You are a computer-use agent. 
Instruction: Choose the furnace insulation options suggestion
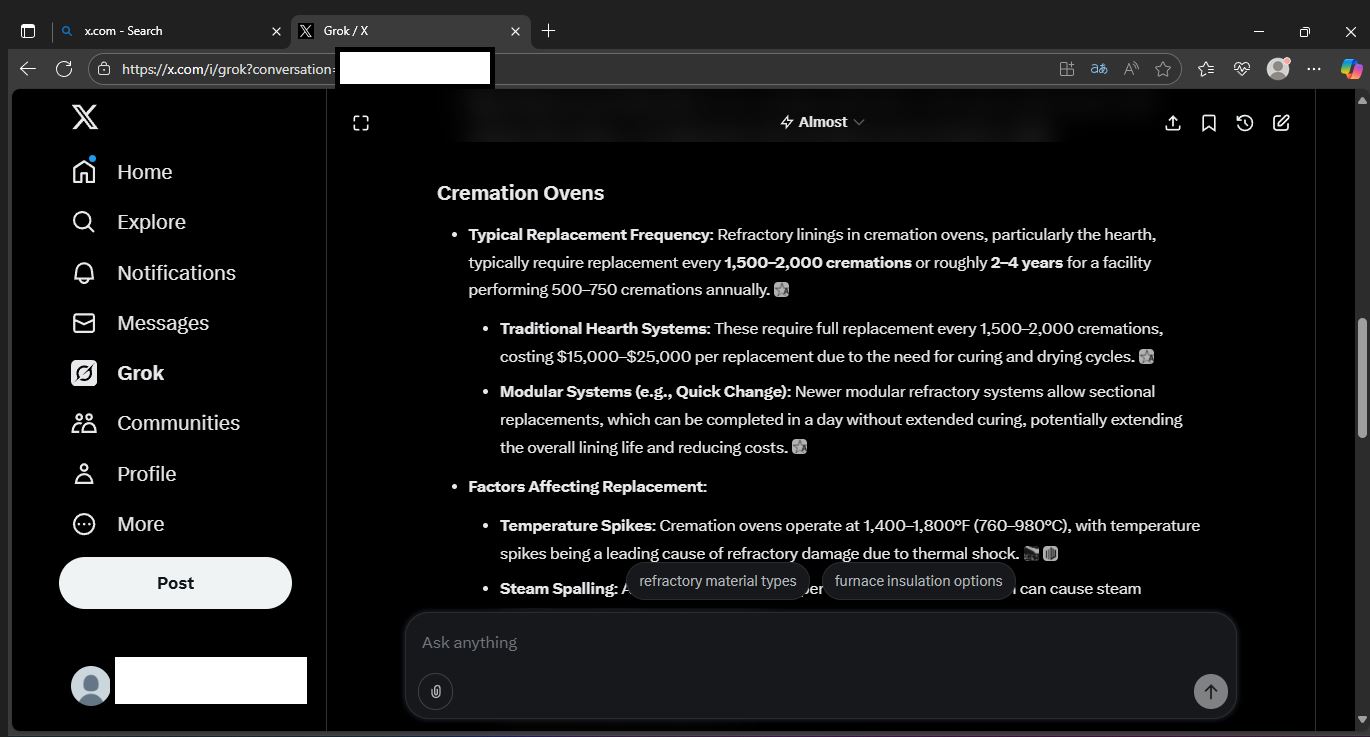(x=918, y=581)
